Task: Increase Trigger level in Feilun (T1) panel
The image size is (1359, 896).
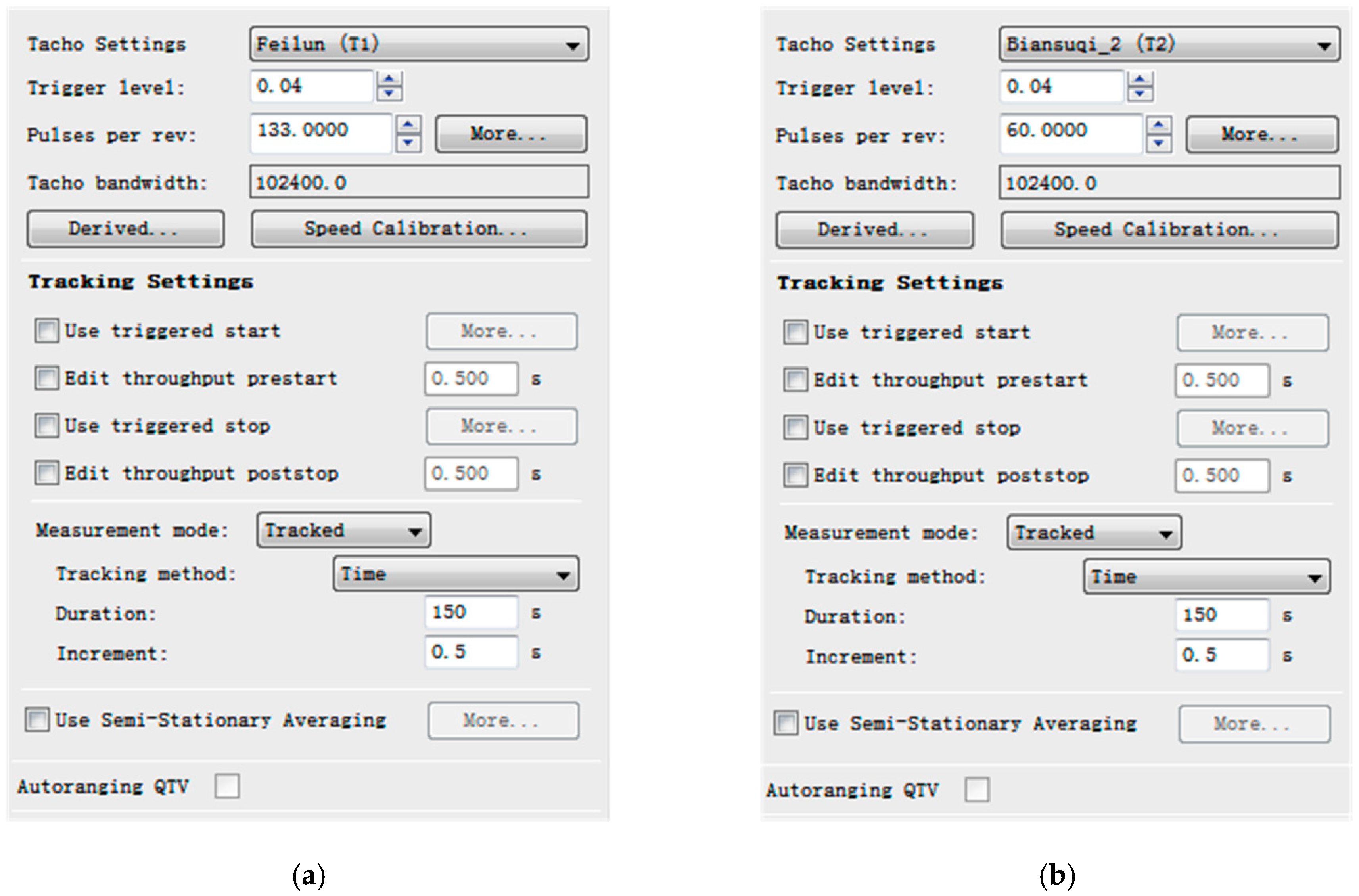Action: [389, 79]
